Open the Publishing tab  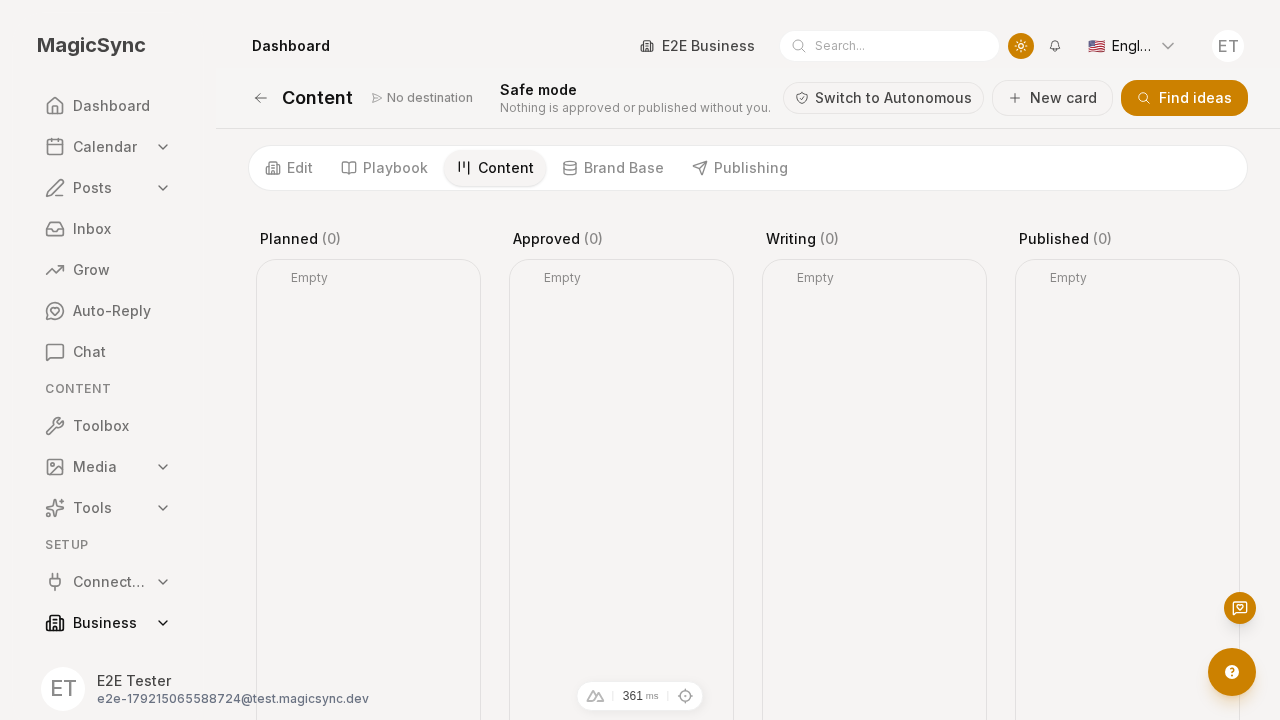click(x=740, y=168)
